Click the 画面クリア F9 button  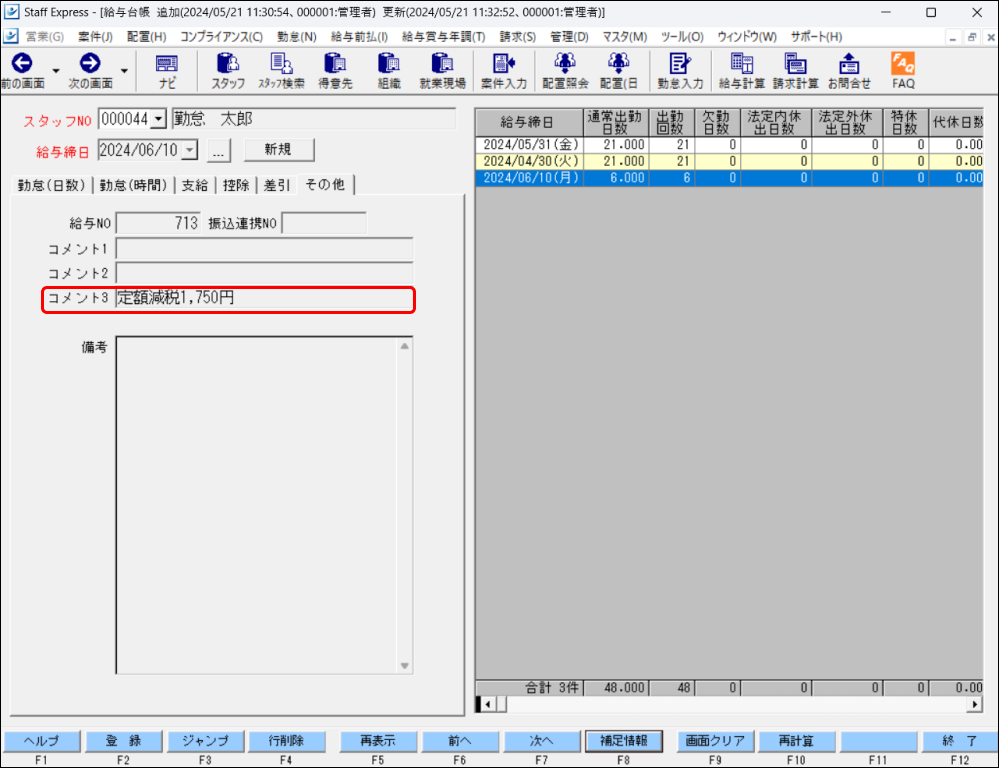coord(715,741)
